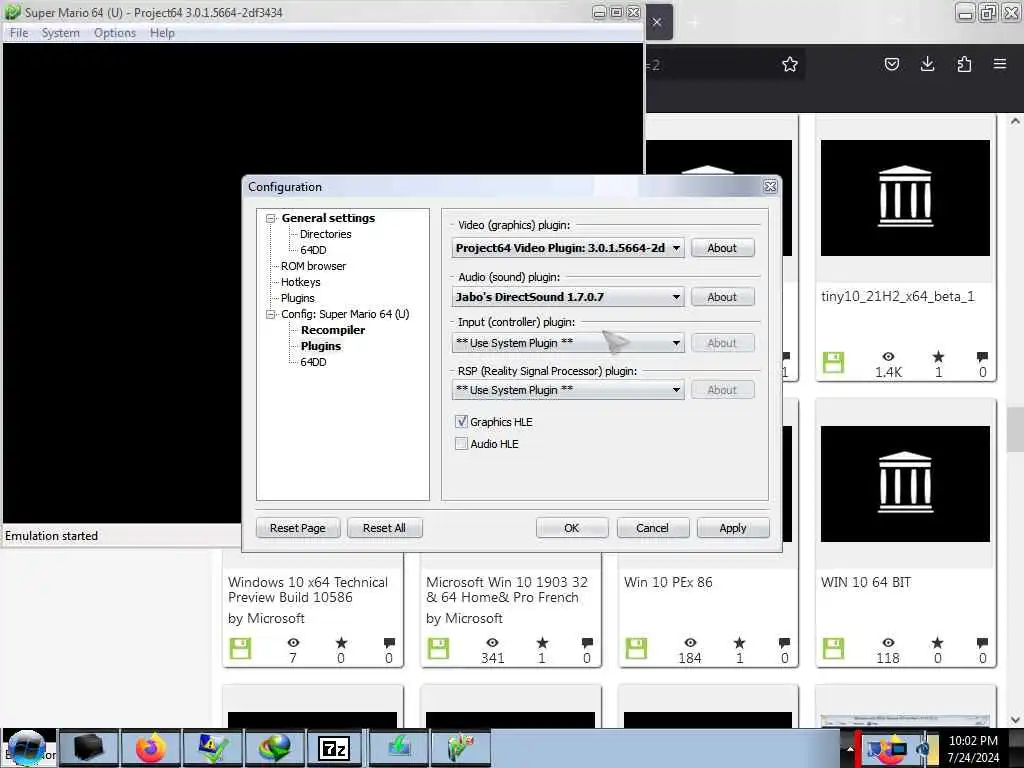Toggle the Graphics HLE checkbox
This screenshot has width=1024, height=768.
click(462, 422)
